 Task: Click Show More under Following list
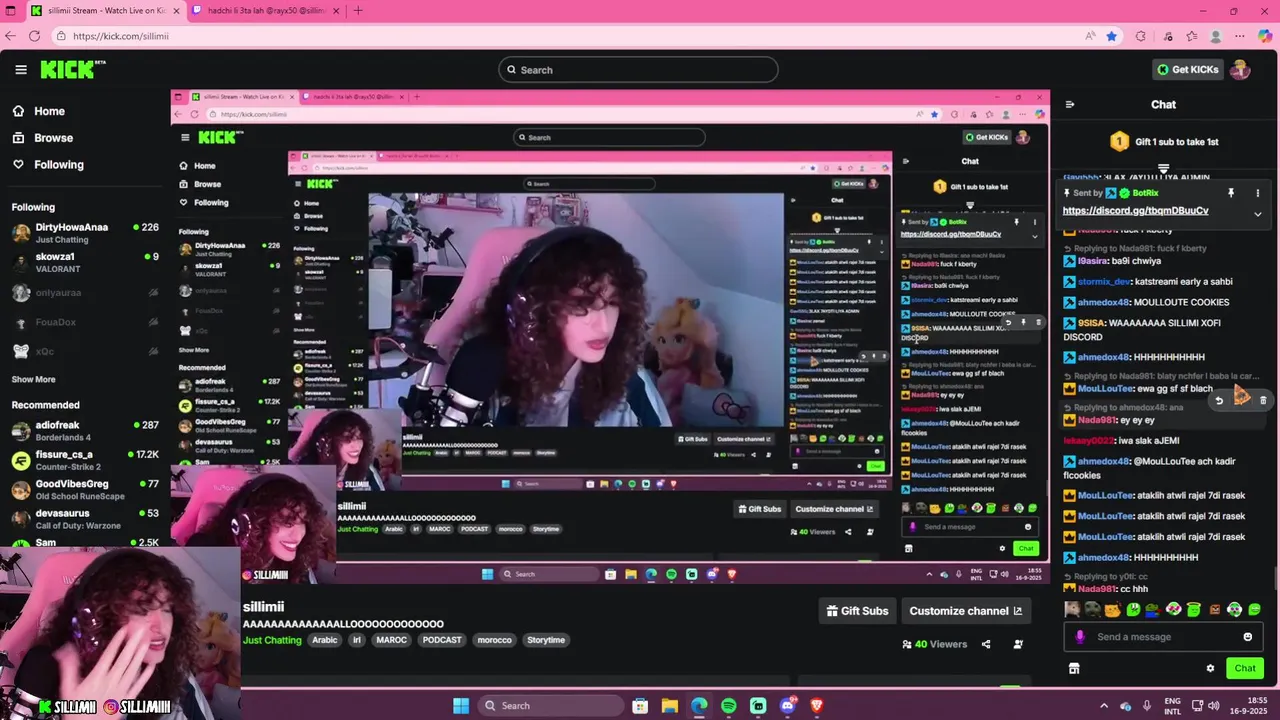[x=33, y=380]
